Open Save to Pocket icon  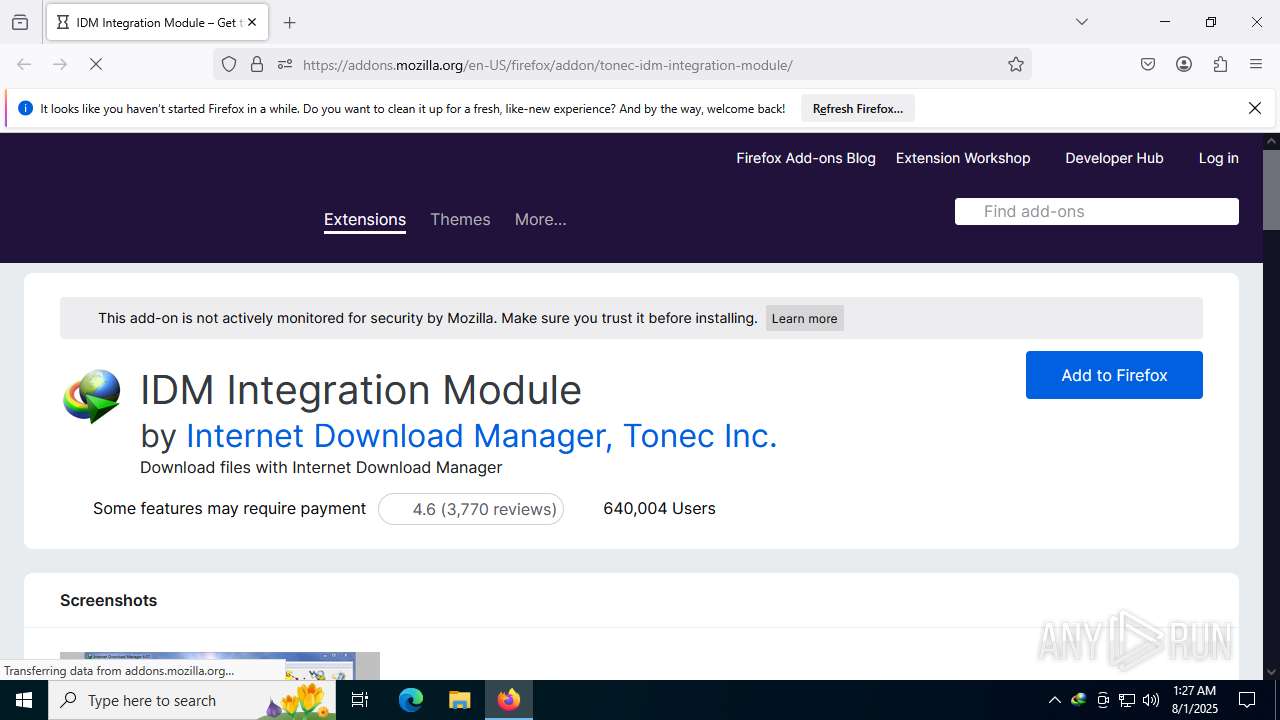point(1148,64)
